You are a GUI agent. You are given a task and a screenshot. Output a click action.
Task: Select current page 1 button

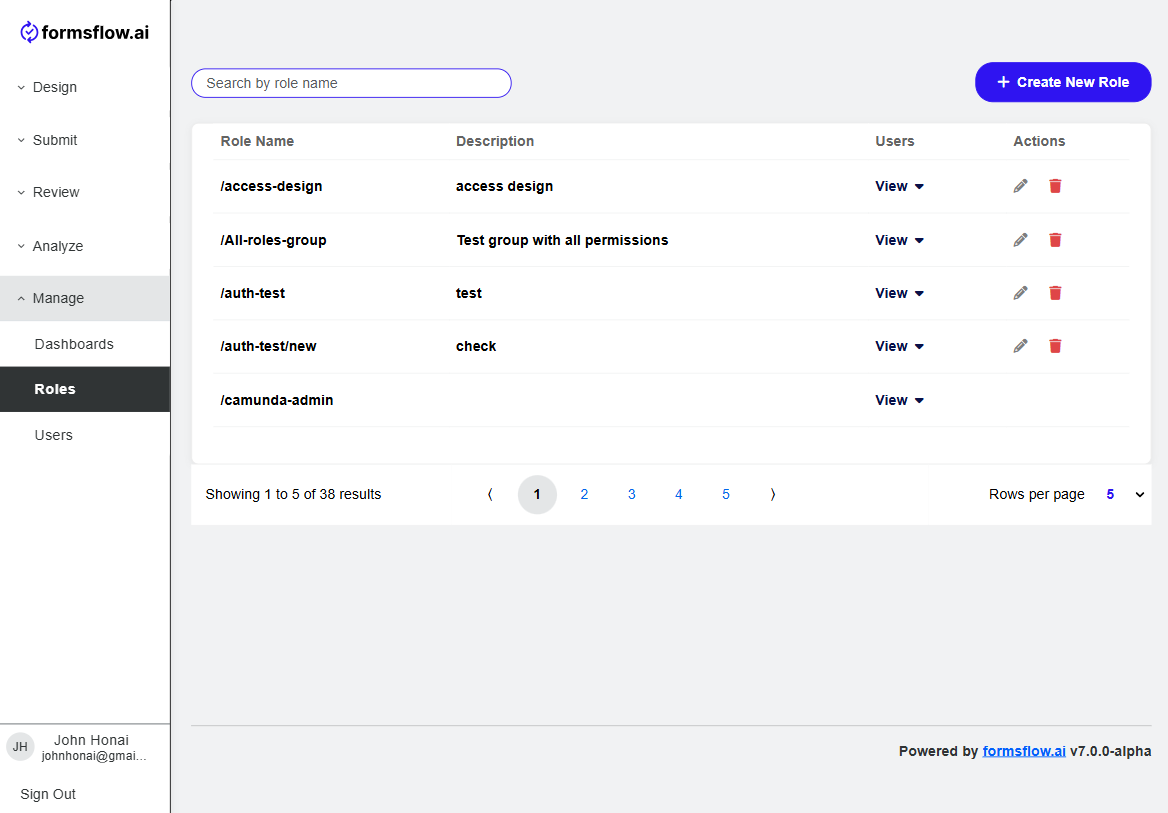(537, 494)
